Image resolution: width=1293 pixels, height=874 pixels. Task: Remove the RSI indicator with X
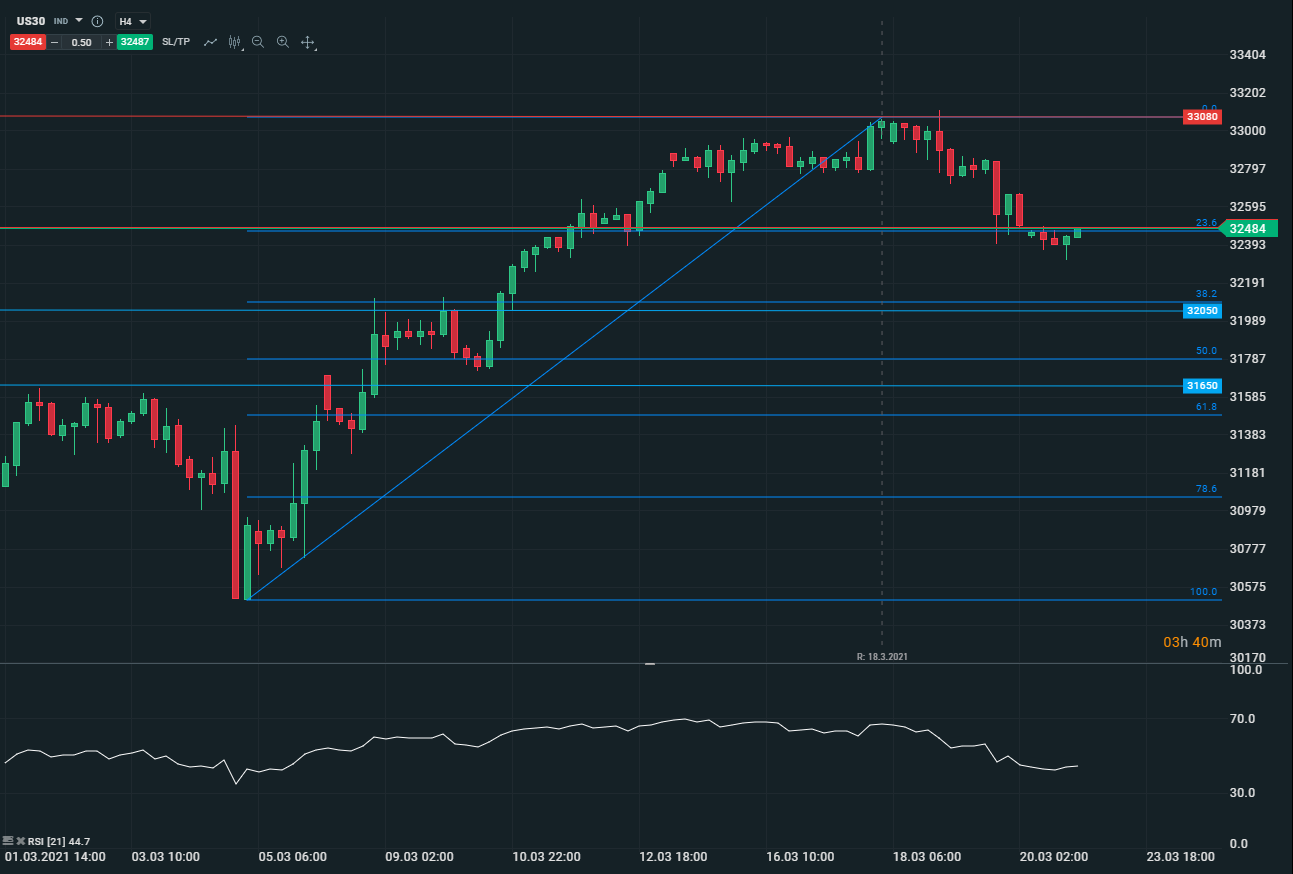click(20, 840)
